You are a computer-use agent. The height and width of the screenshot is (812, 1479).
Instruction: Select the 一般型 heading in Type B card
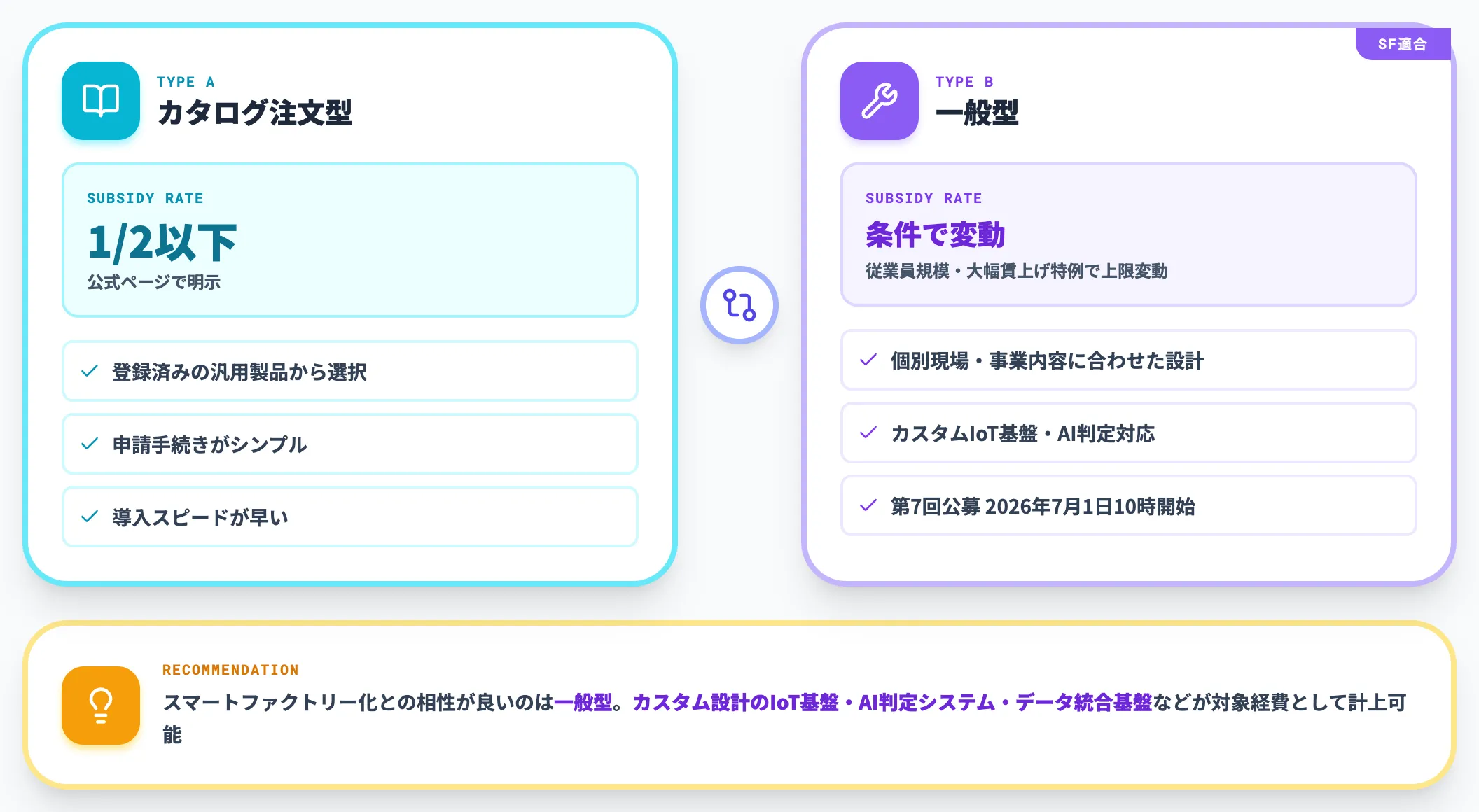click(977, 113)
